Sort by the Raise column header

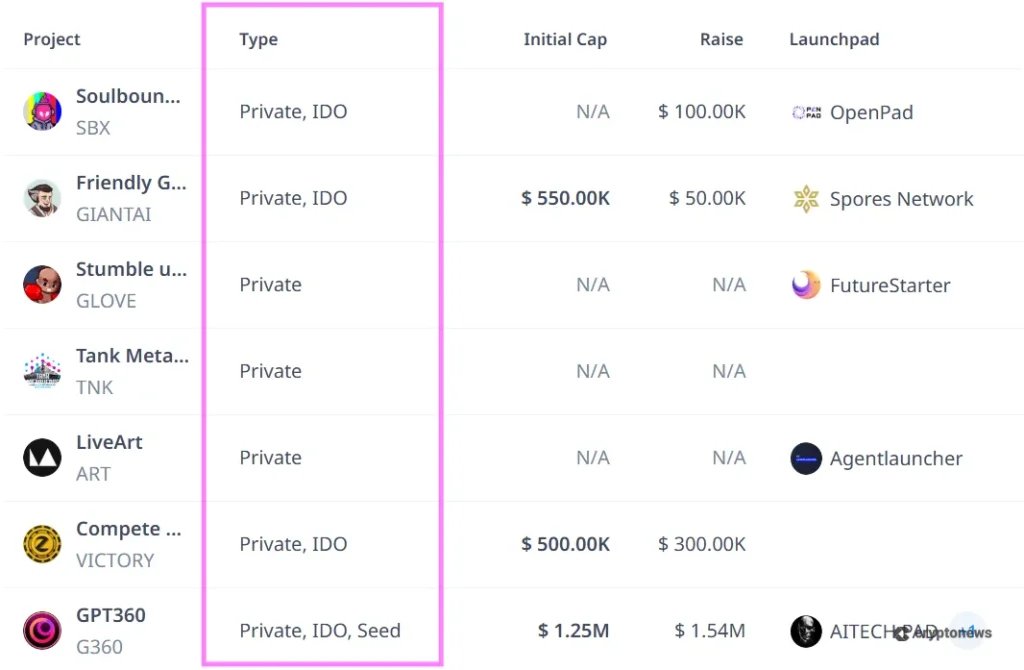coord(721,39)
